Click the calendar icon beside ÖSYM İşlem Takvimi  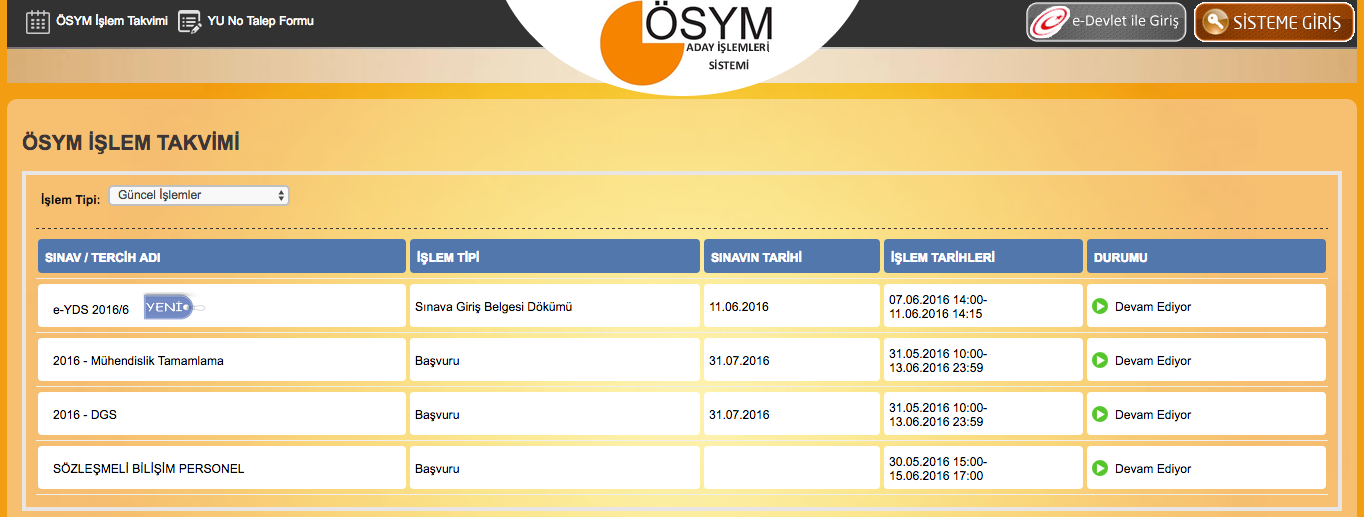(37, 21)
